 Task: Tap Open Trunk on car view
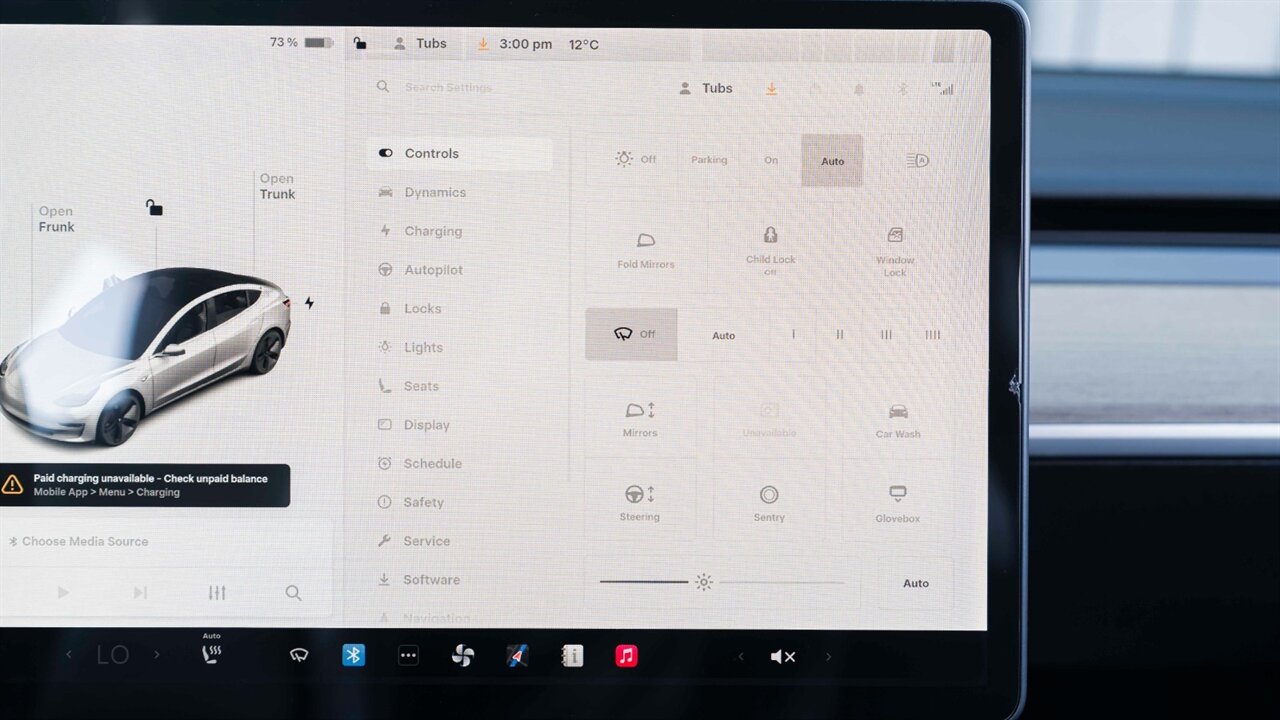[x=277, y=187]
